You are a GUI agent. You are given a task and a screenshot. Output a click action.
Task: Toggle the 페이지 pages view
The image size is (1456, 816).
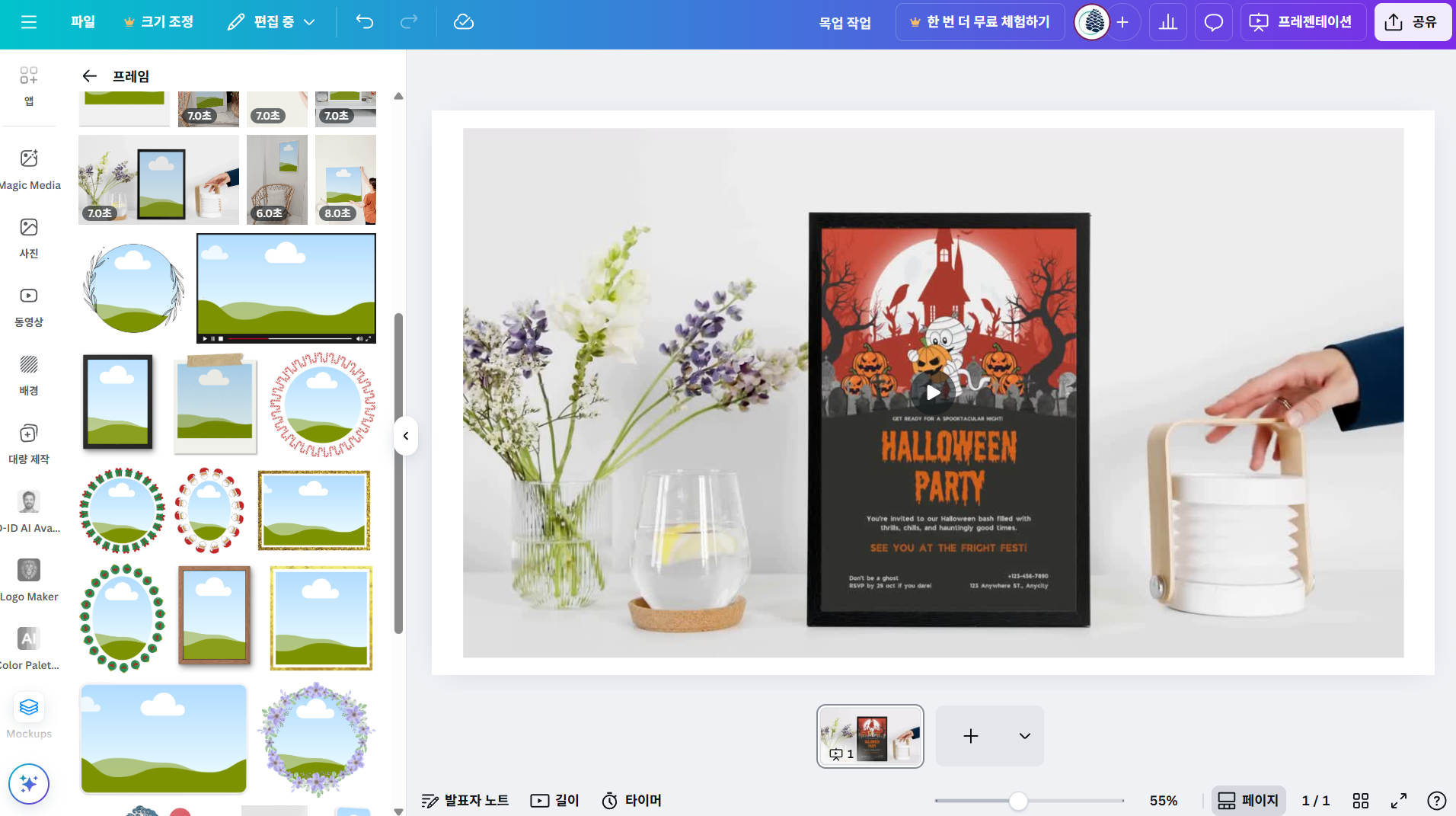[x=1248, y=801]
